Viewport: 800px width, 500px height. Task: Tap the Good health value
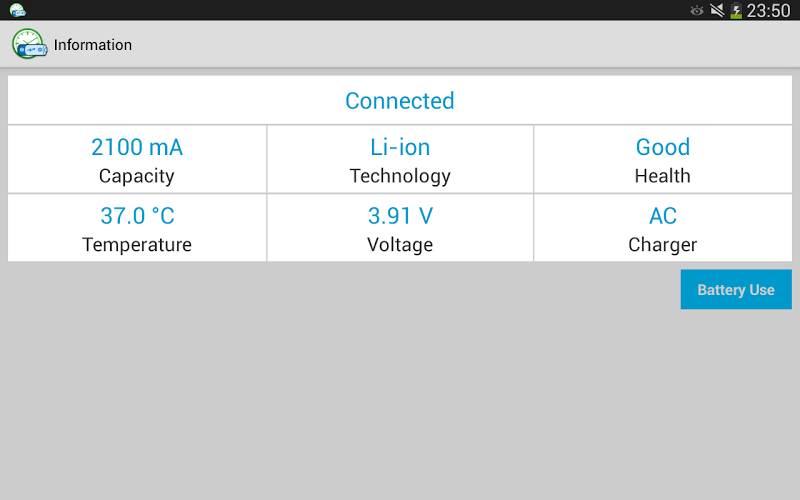[663, 147]
